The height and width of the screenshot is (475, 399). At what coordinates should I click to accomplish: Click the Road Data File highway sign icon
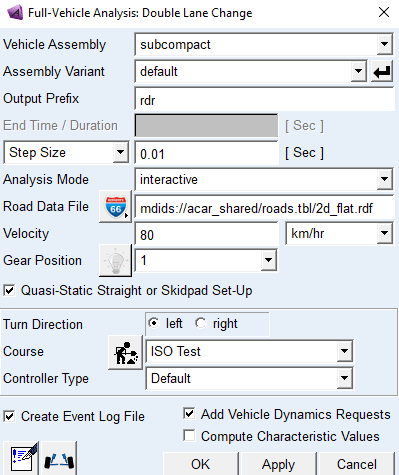click(x=115, y=207)
